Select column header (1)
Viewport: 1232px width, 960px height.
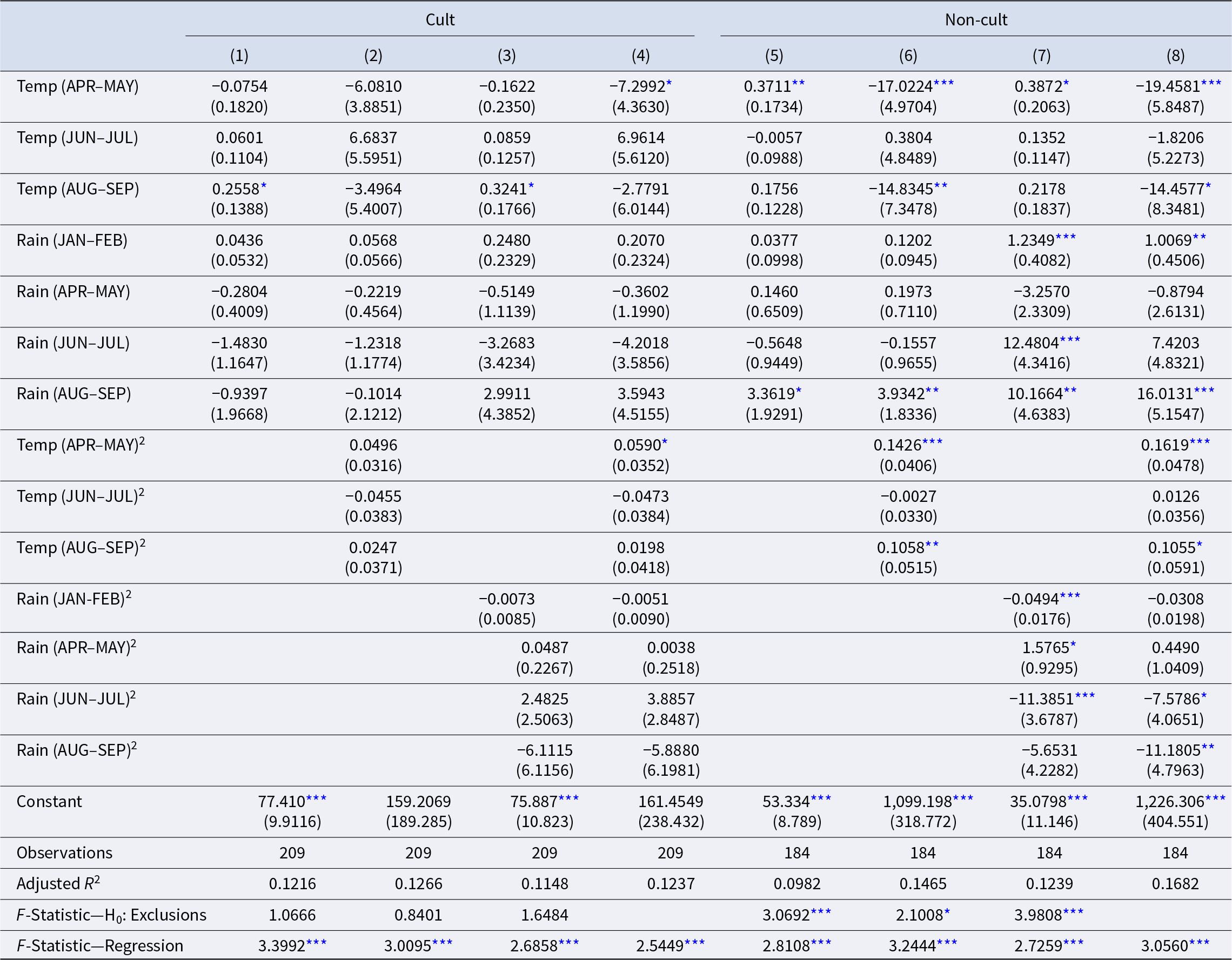(x=239, y=55)
